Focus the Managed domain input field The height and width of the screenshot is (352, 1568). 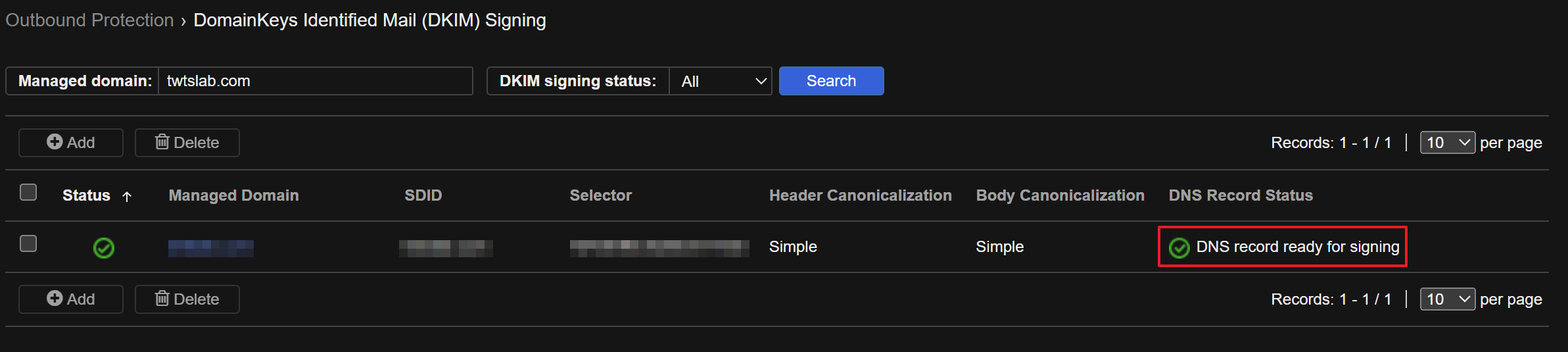315,81
